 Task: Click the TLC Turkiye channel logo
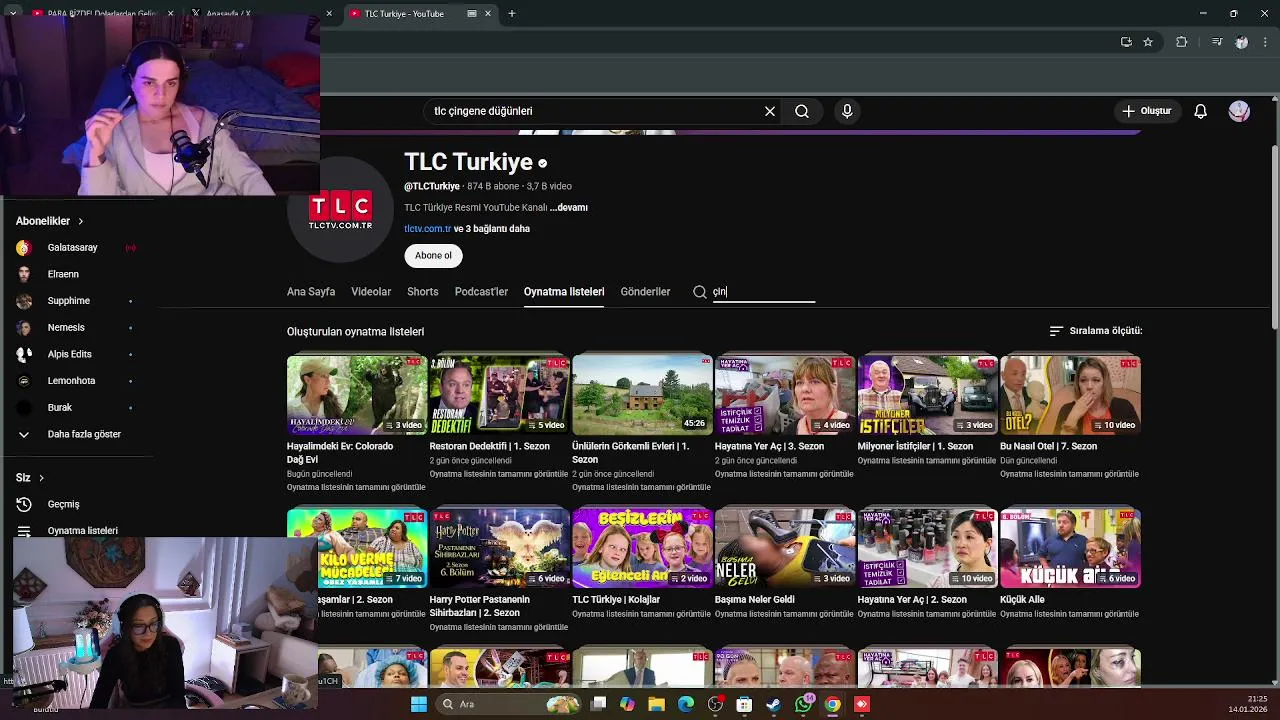[x=340, y=211]
